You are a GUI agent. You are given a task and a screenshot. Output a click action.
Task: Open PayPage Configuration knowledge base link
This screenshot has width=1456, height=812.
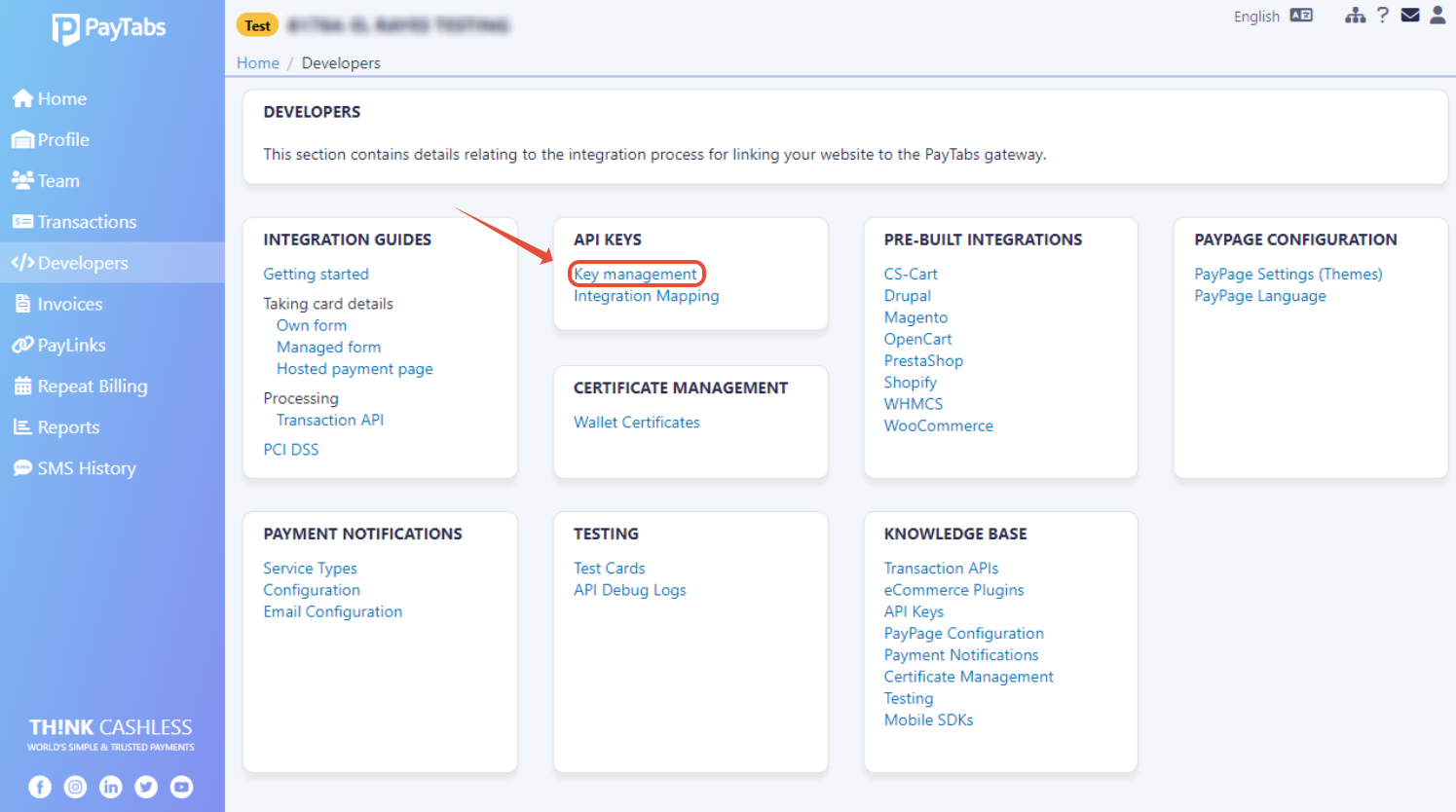click(x=964, y=634)
